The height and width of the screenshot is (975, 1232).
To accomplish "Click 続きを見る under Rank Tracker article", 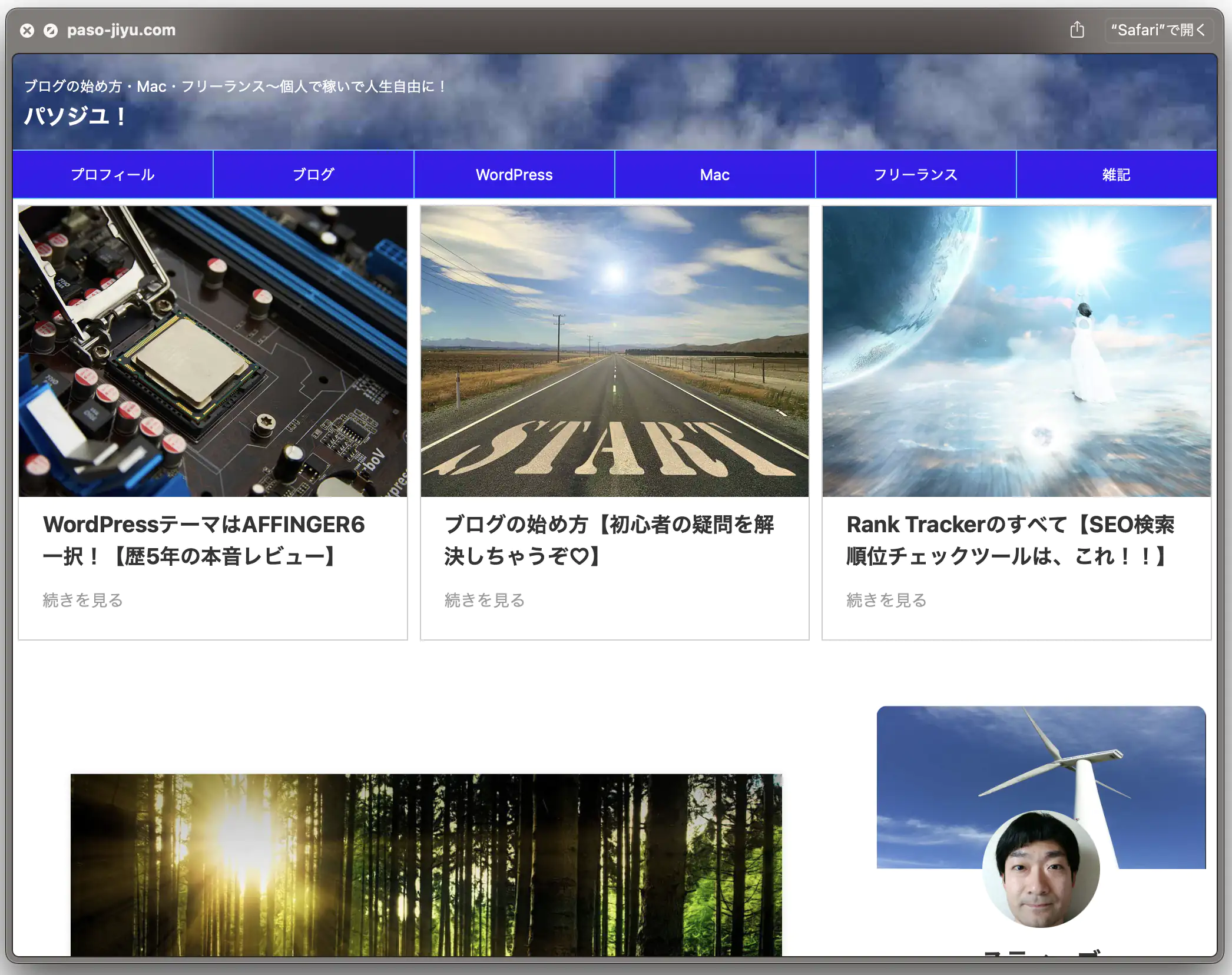I will click(x=886, y=600).
